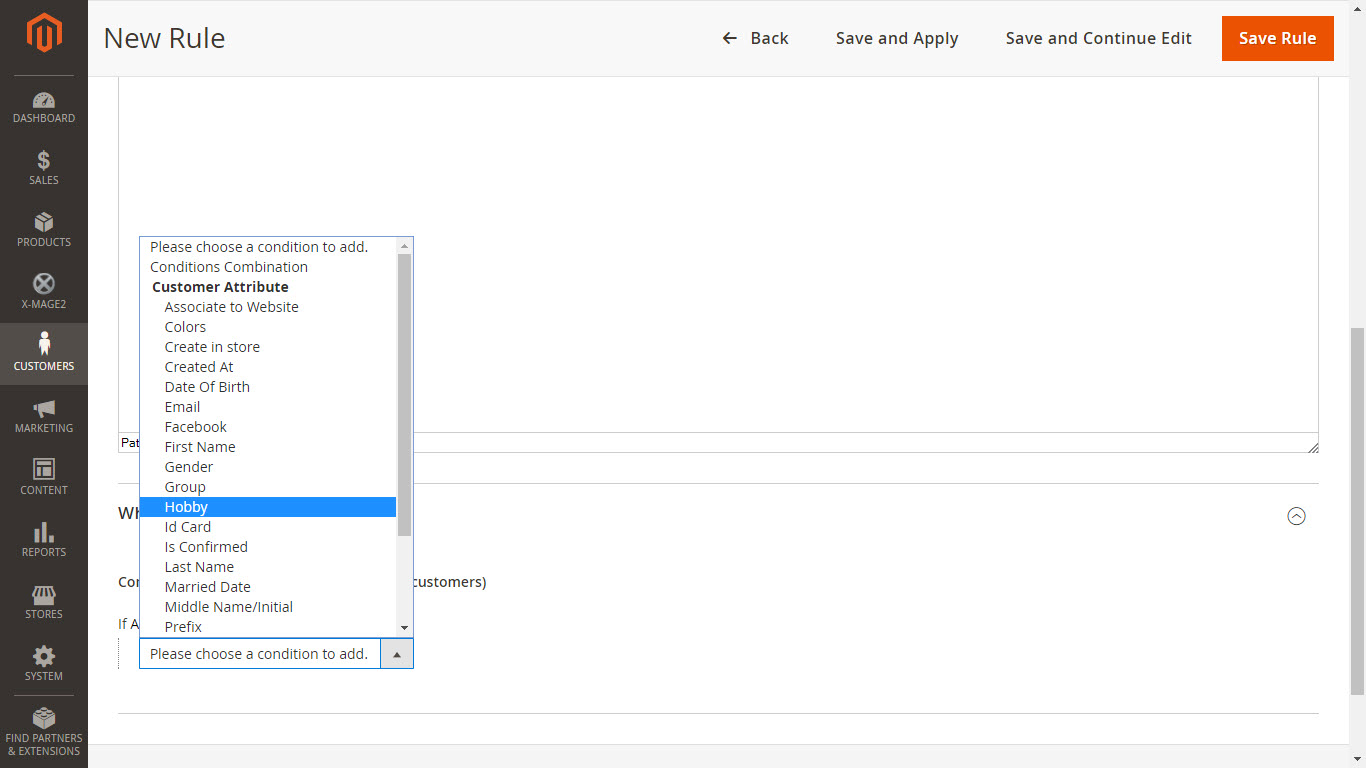Click the textarea resize handle
Image resolution: width=1366 pixels, height=768 pixels.
tap(1312, 447)
